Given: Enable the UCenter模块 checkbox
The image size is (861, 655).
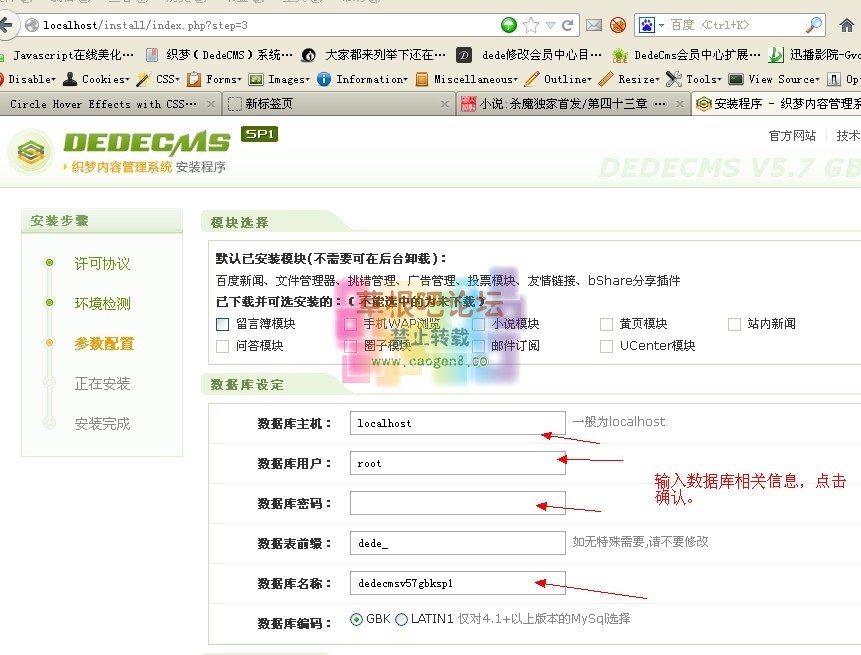Looking at the screenshot, I should (x=606, y=346).
